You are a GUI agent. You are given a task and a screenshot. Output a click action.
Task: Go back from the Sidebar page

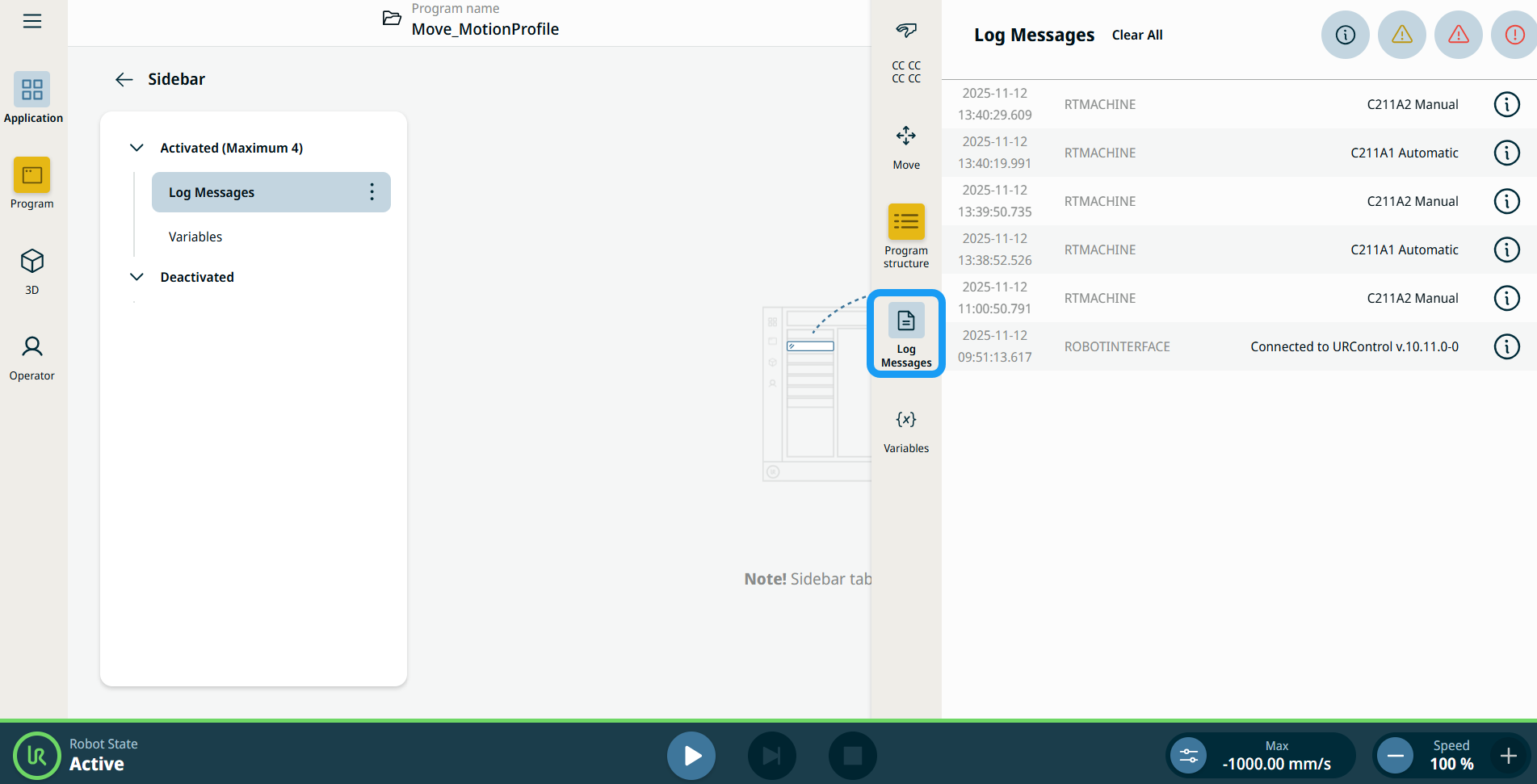[124, 79]
